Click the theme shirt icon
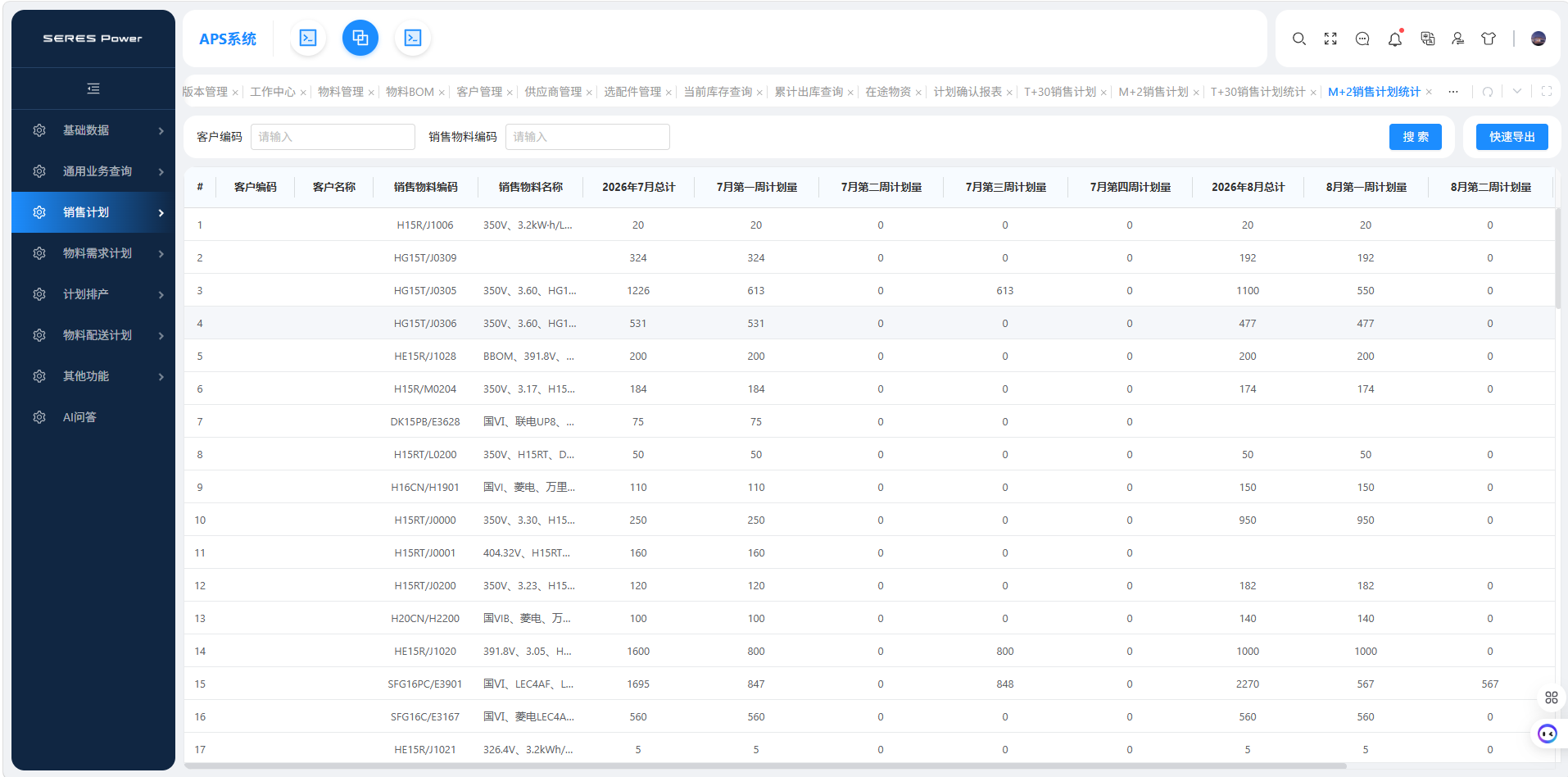1568x777 pixels. click(x=1489, y=39)
